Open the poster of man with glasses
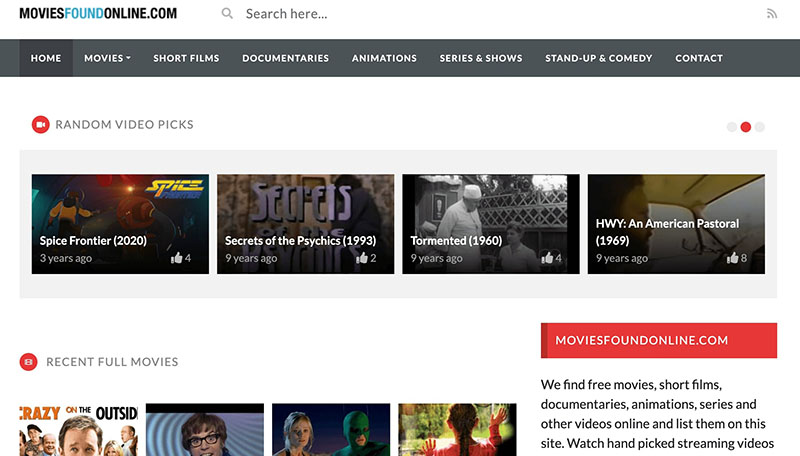800x456 pixels. point(205,429)
